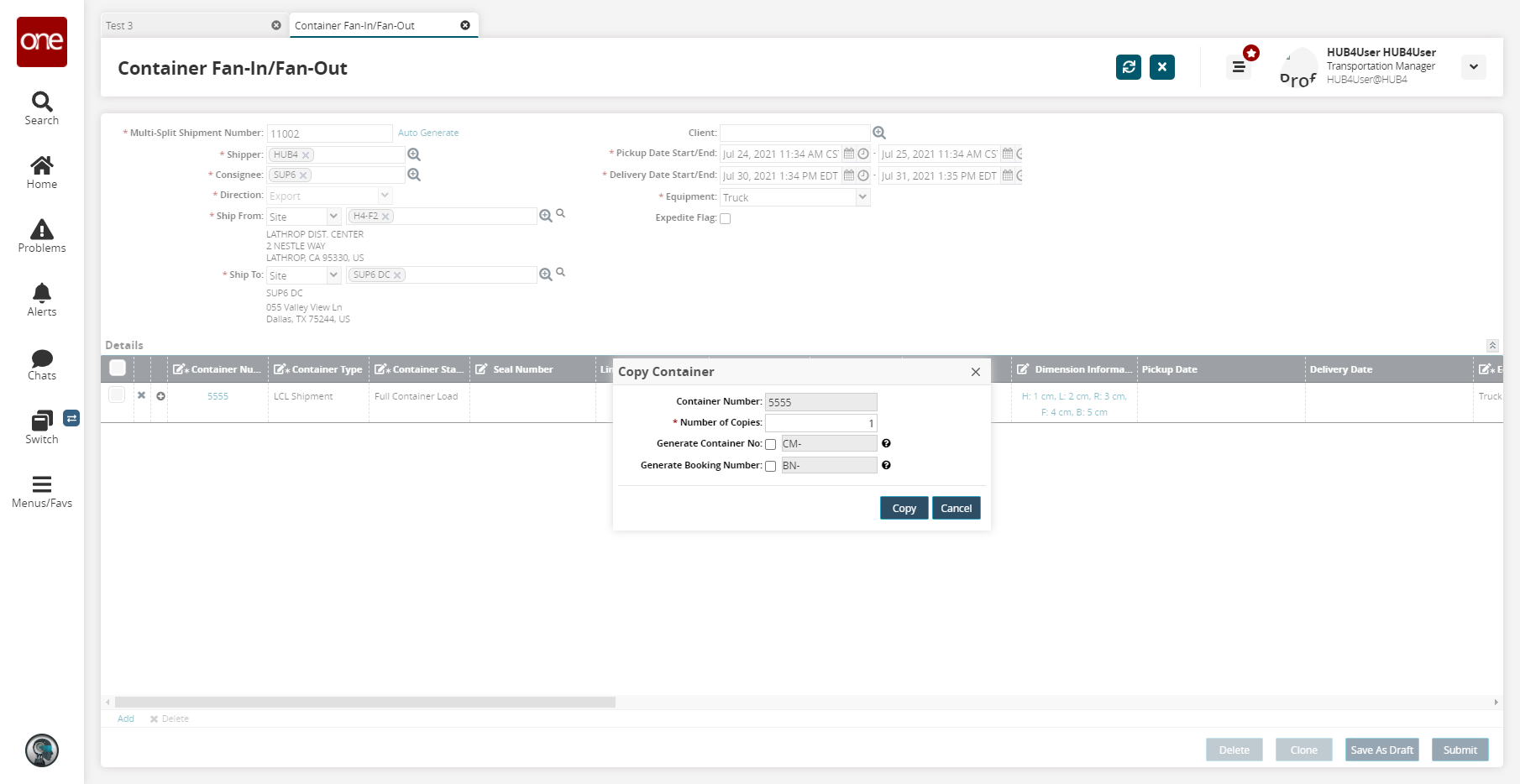This screenshot has width=1520, height=784.
Task: Open the Pickup Start date calendar icon
Action: click(849, 154)
